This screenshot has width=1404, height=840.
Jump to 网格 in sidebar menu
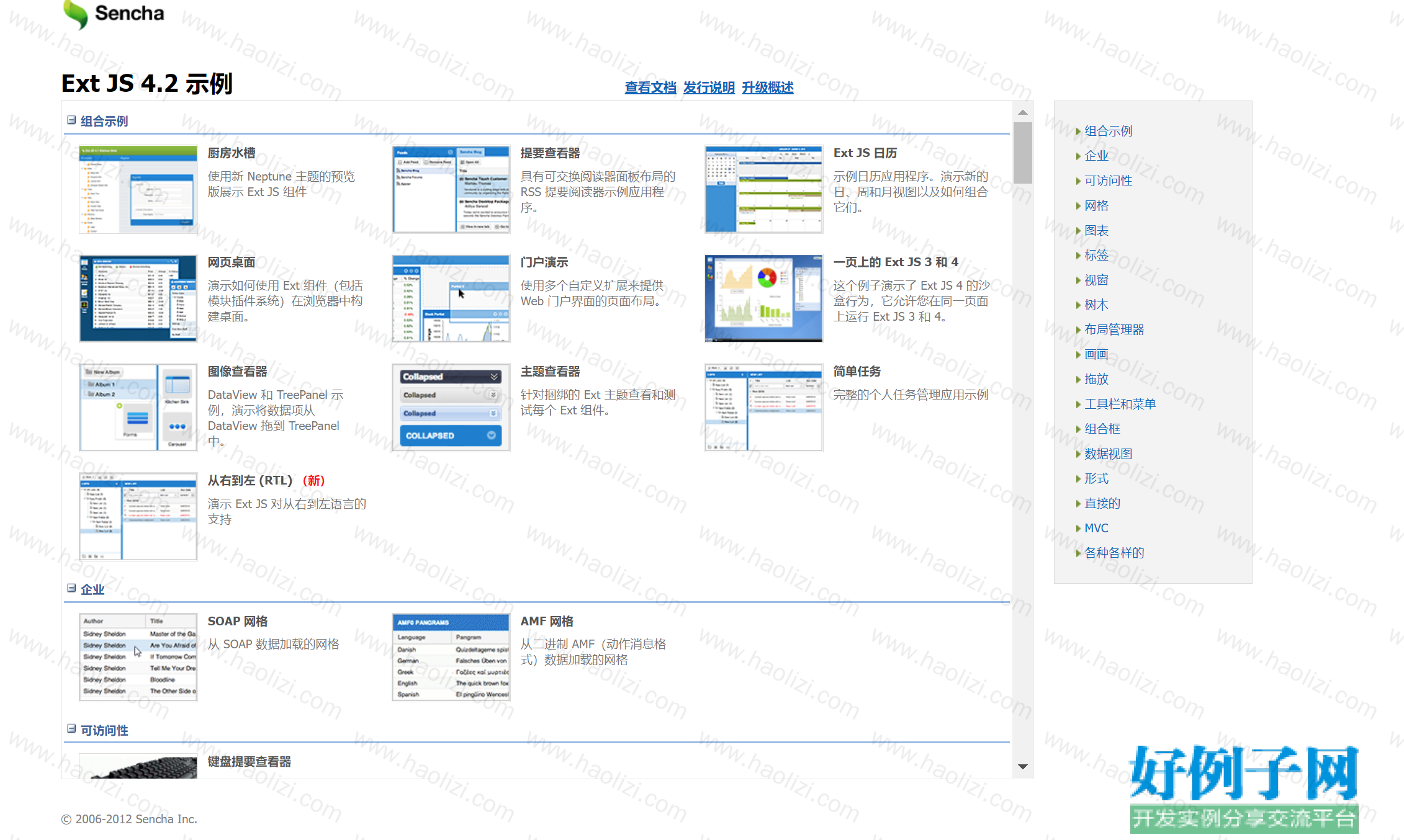click(1096, 205)
